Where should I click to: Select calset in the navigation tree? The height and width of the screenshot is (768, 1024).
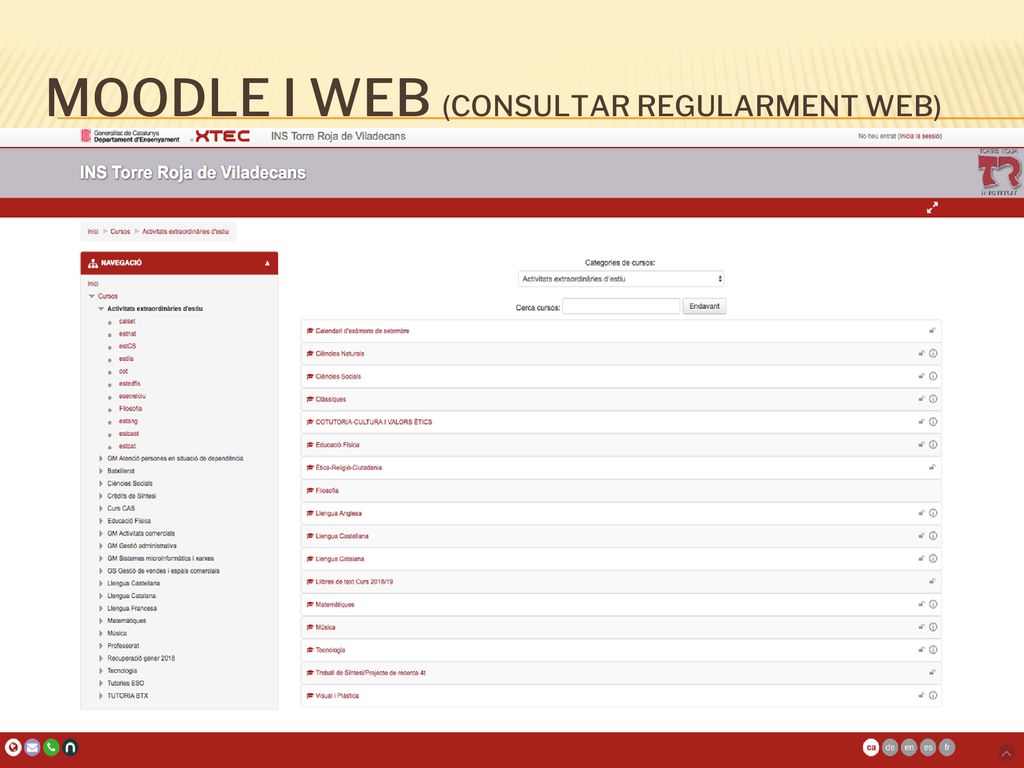coord(127,321)
